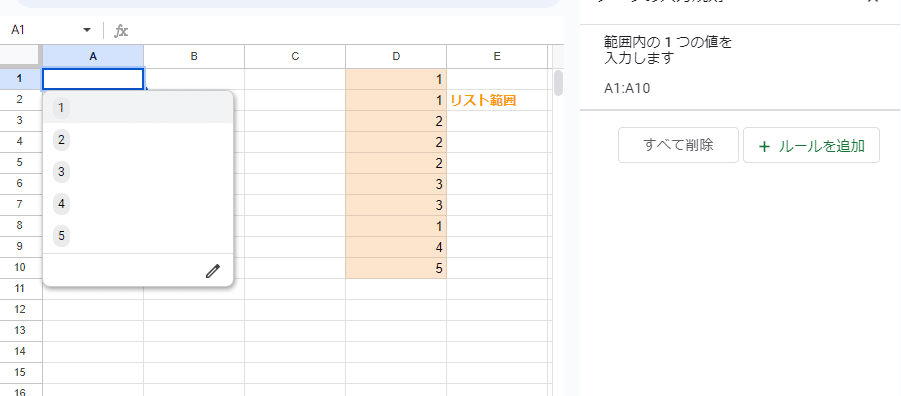Select column B header
The height and width of the screenshot is (396, 901).
pyautogui.click(x=194, y=56)
